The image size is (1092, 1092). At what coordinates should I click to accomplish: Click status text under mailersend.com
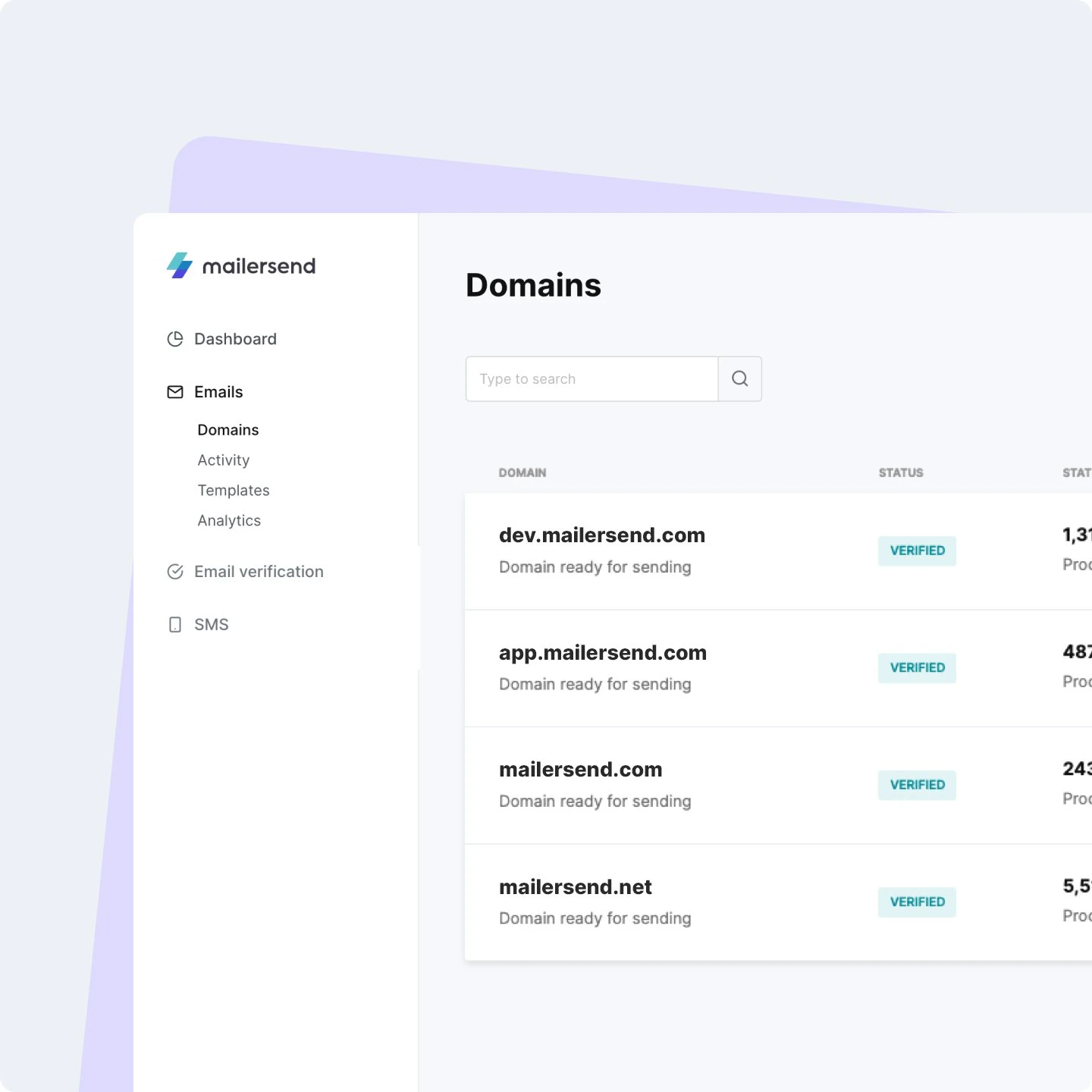[595, 802]
